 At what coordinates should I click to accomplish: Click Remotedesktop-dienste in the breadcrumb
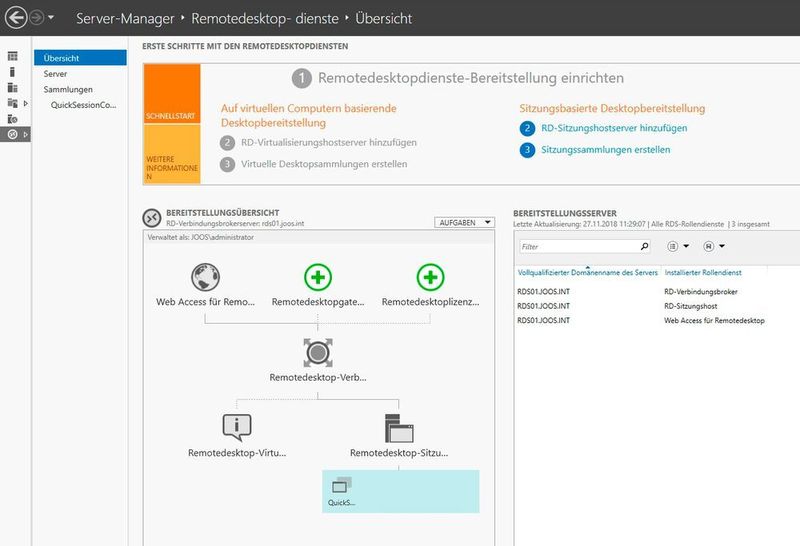tap(265, 19)
